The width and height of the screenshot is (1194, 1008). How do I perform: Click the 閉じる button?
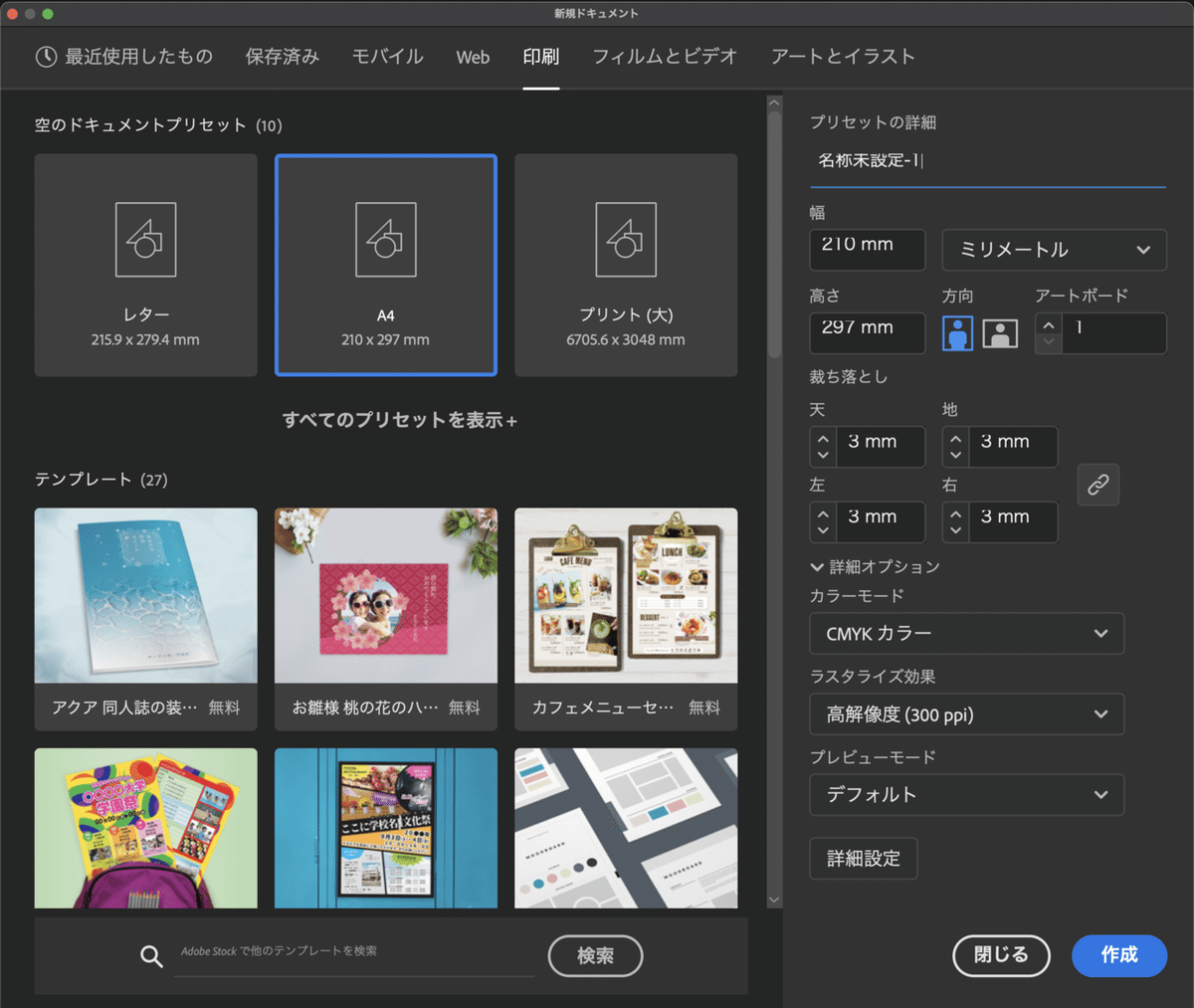[x=1001, y=955]
